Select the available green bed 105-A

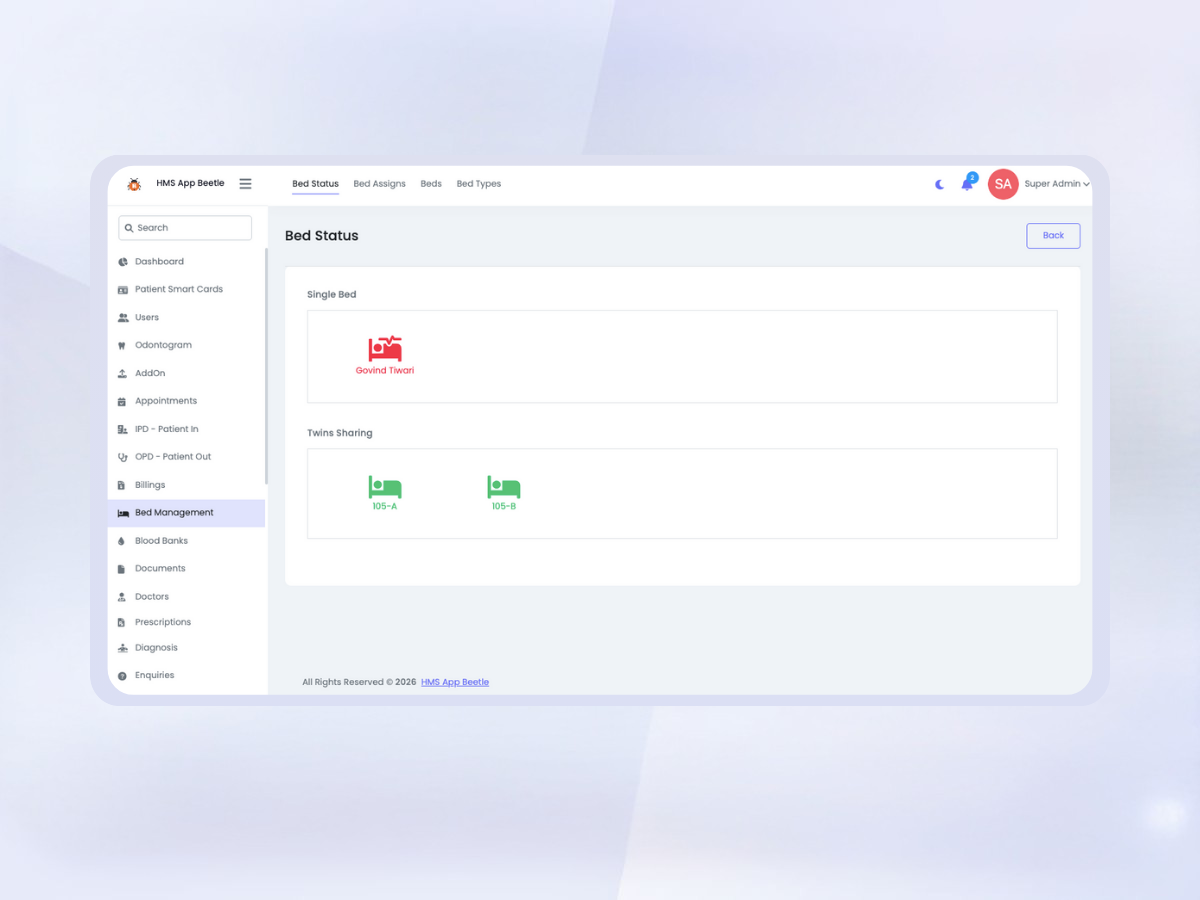pyautogui.click(x=385, y=488)
